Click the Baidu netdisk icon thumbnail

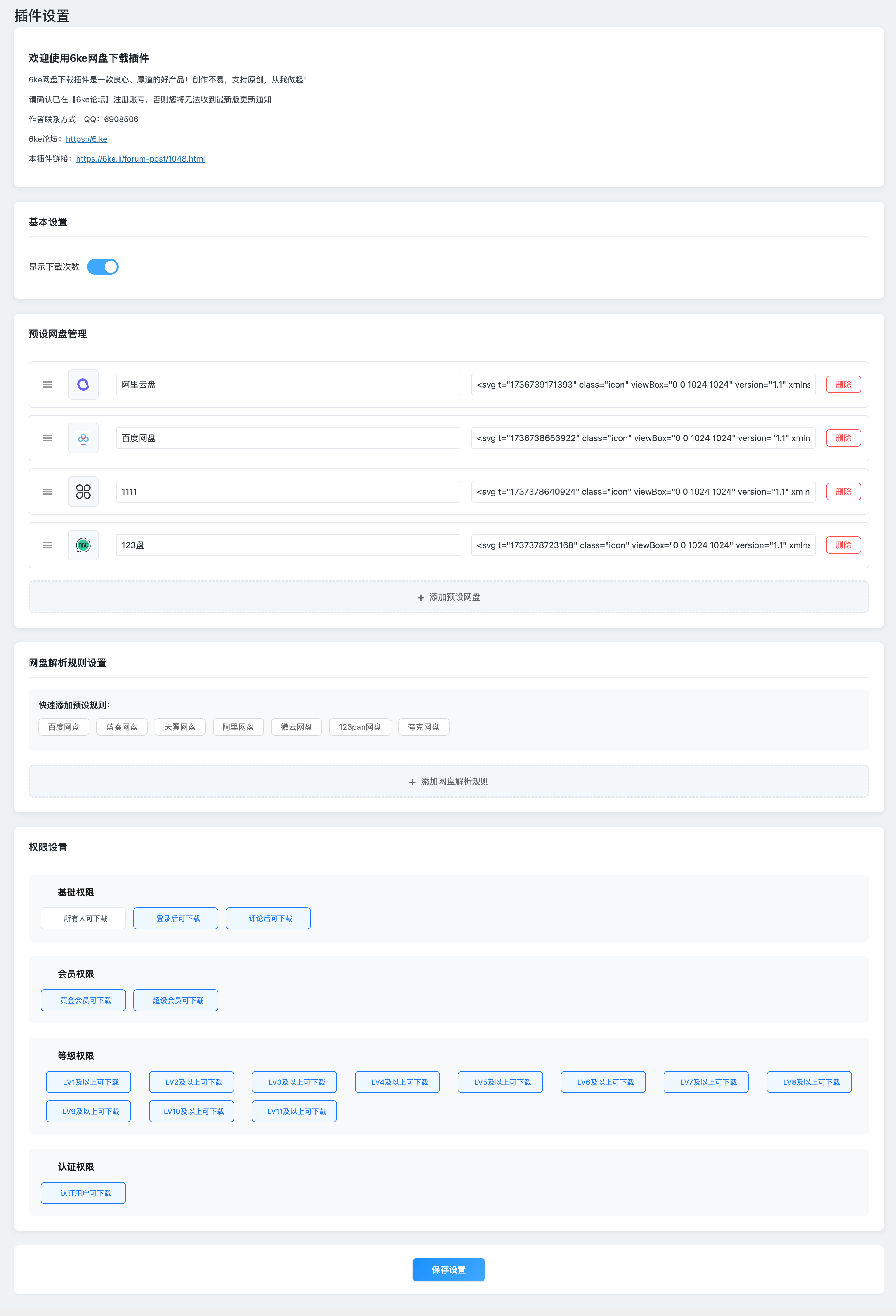coord(83,438)
